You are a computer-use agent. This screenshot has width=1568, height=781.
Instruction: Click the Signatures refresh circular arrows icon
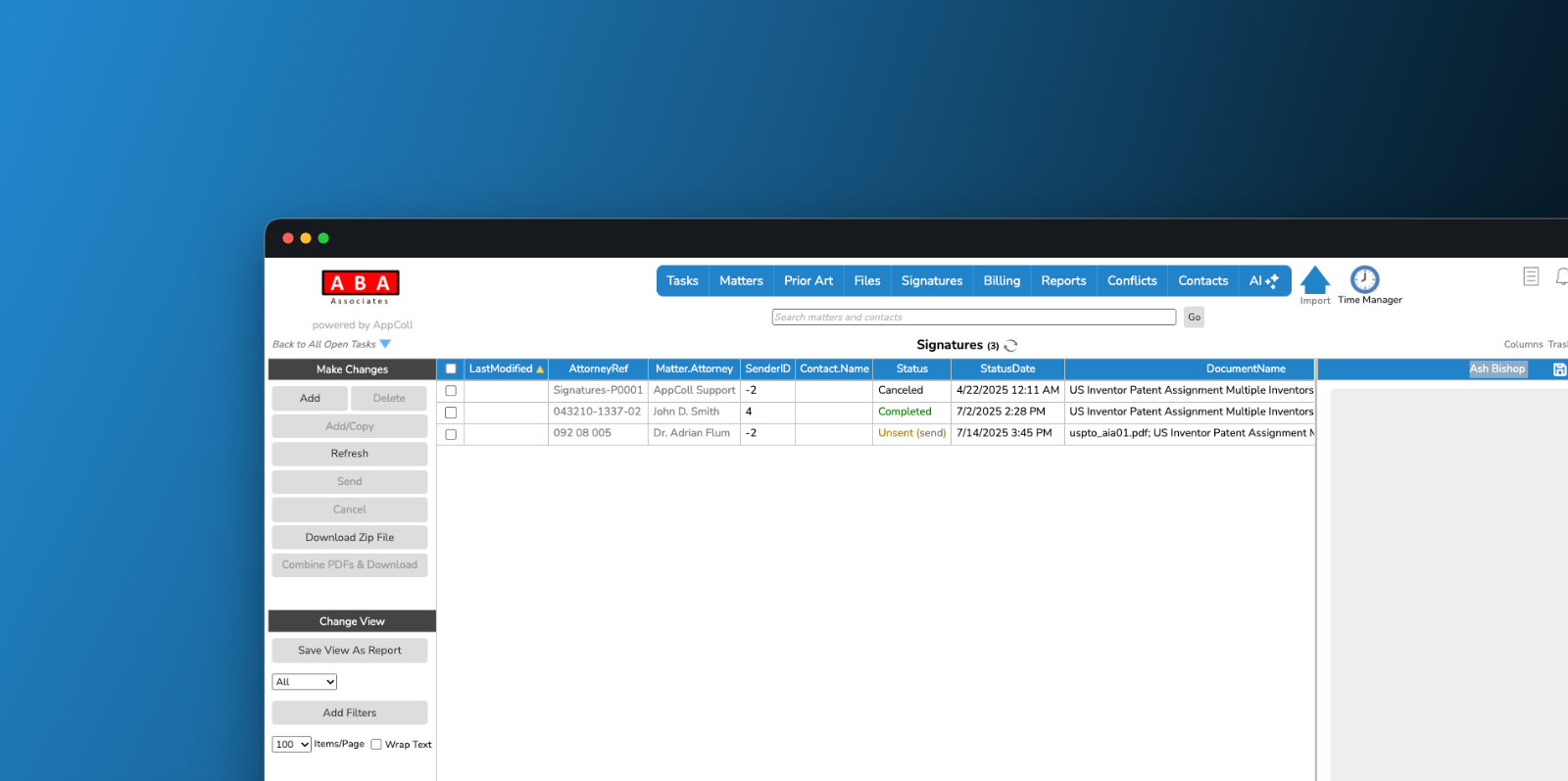(1011, 345)
